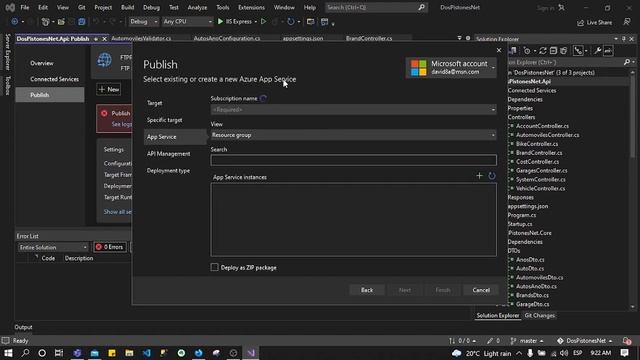Click Solution Explorer Show All Files icon
The image size is (640, 360).
click(564, 51)
